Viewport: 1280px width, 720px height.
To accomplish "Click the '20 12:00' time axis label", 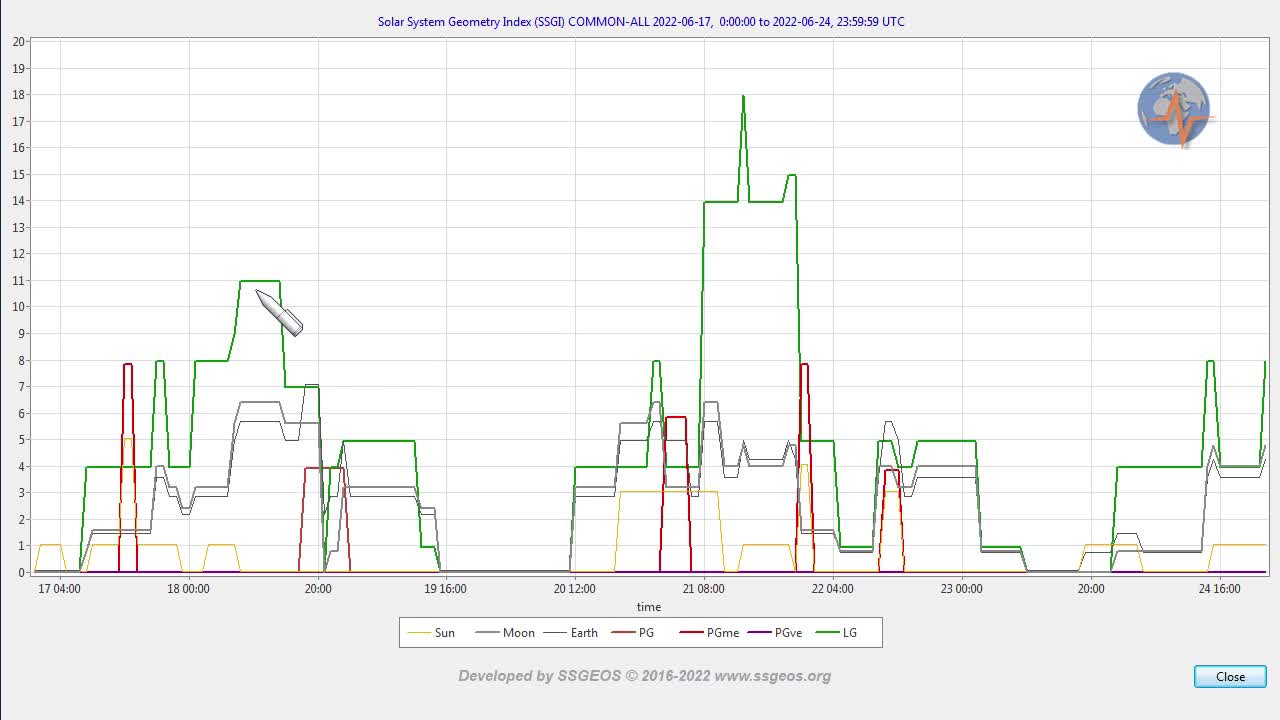I will 575,589.
